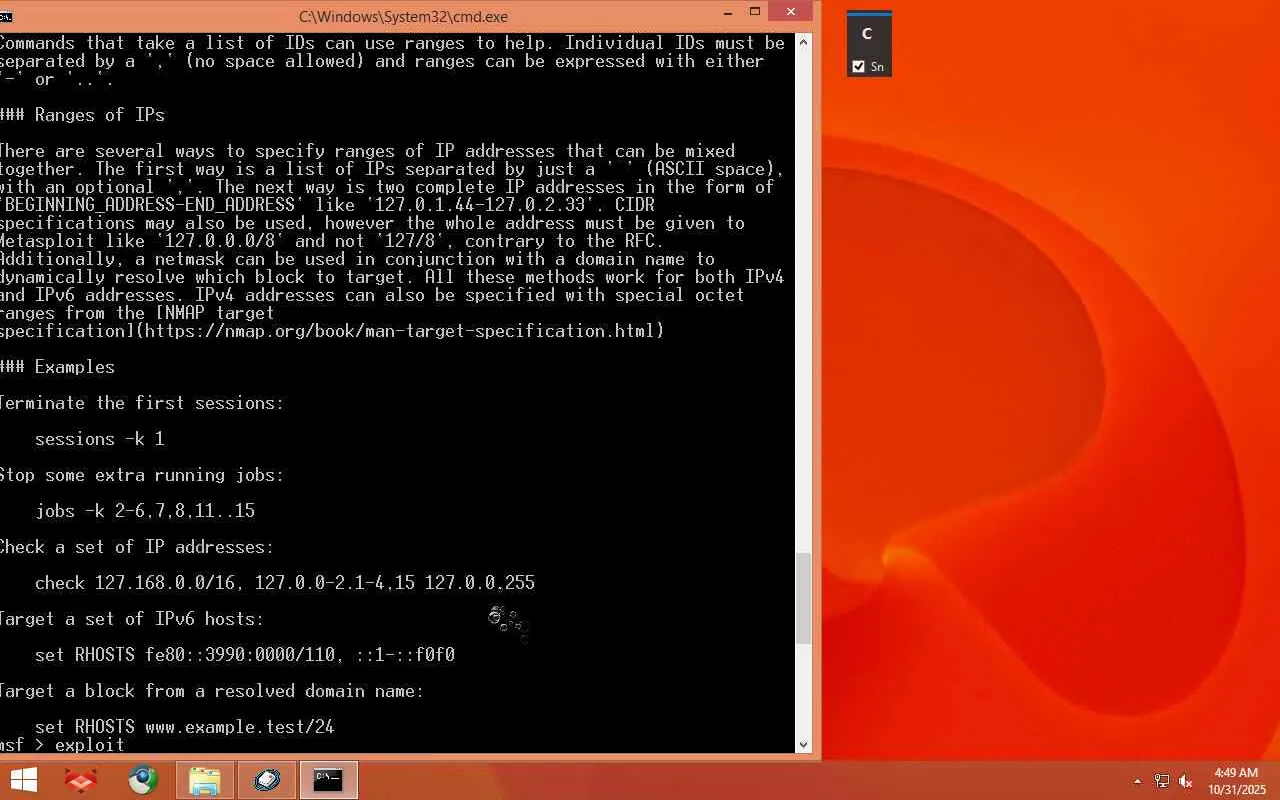Click the cmd.exe window title text
1280x800 pixels.
point(404,16)
